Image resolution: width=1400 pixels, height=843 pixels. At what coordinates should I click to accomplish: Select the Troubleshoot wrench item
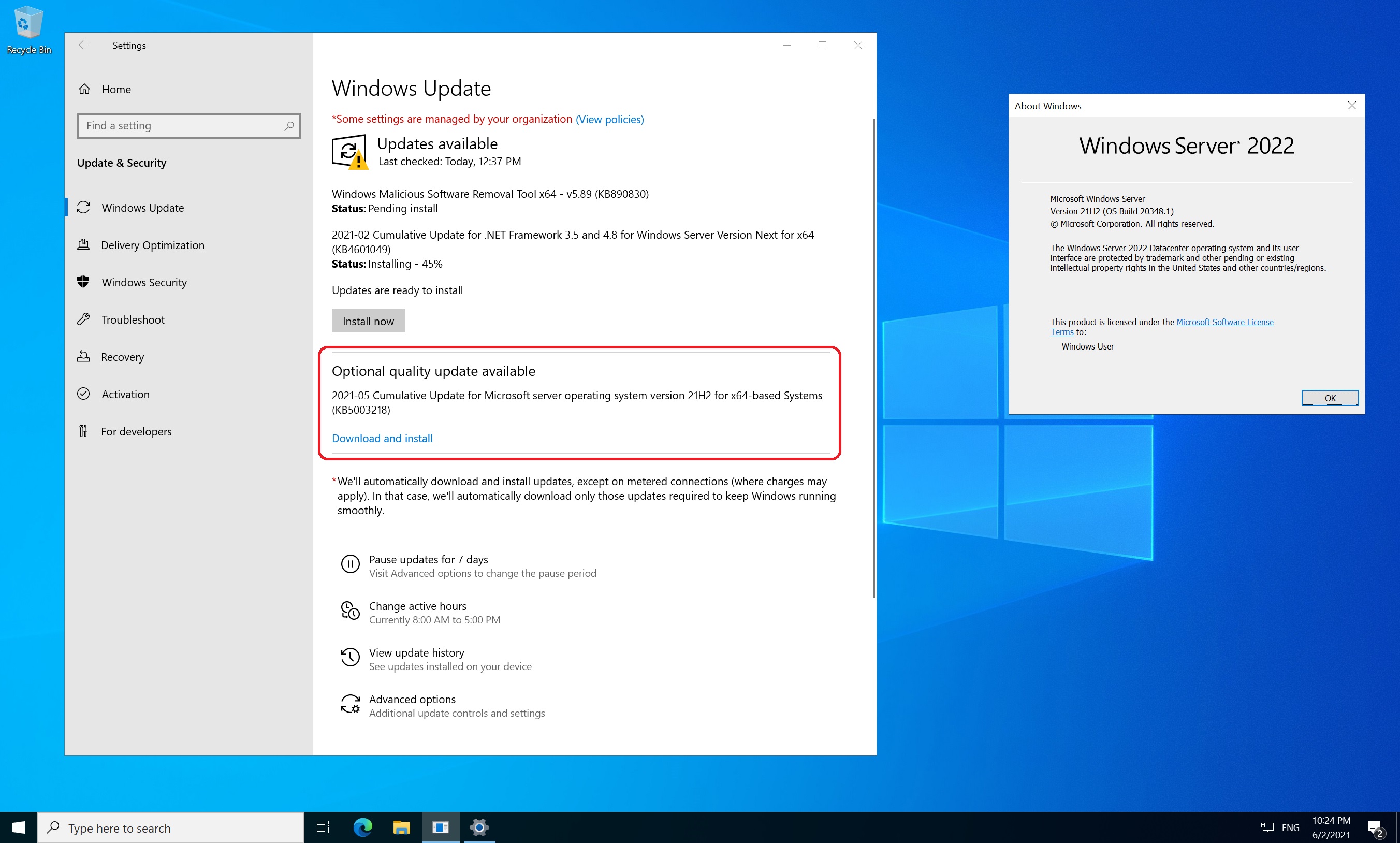pyautogui.click(x=133, y=319)
